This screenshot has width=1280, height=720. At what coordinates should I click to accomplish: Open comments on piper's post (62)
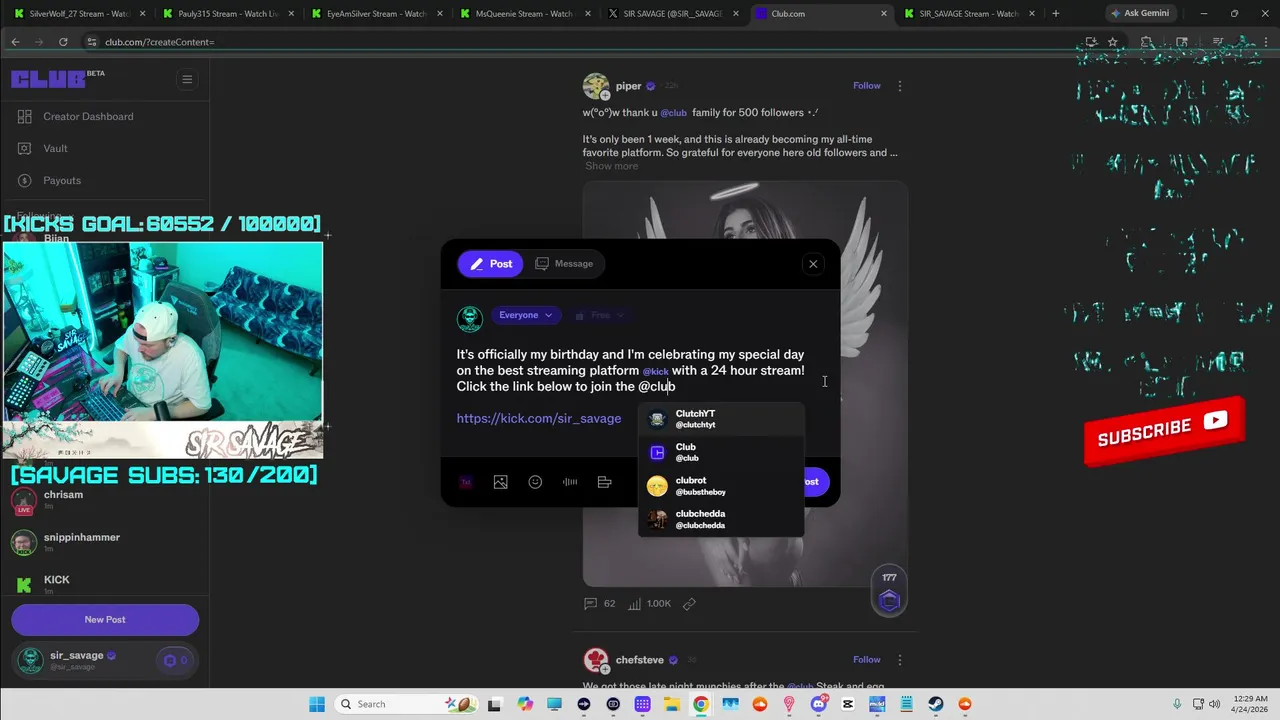click(x=600, y=604)
